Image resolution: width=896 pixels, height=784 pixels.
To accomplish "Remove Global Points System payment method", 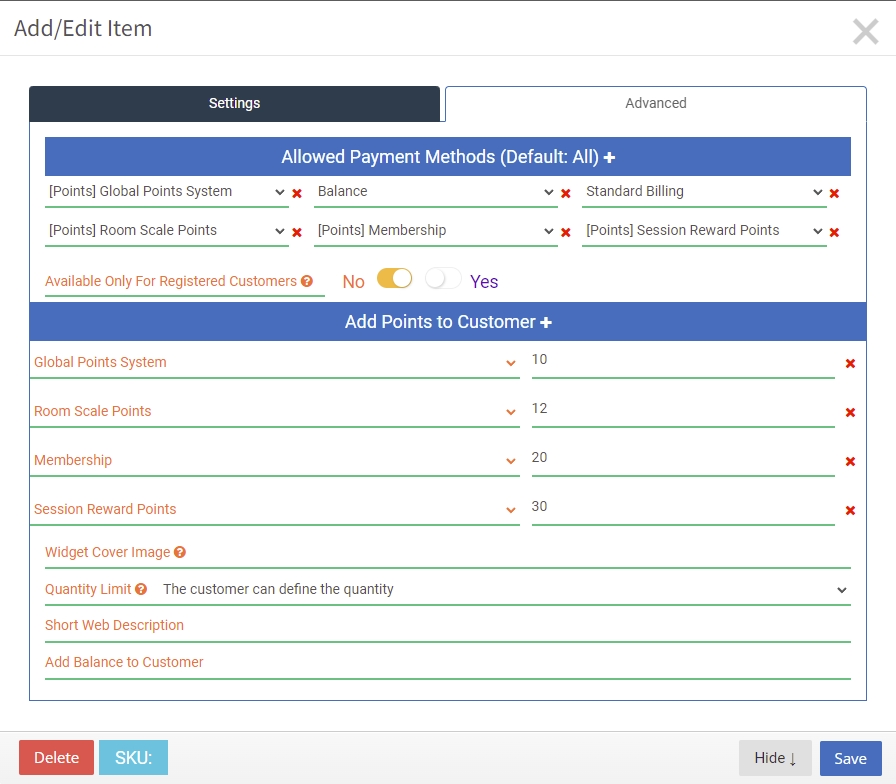I will tap(297, 194).
